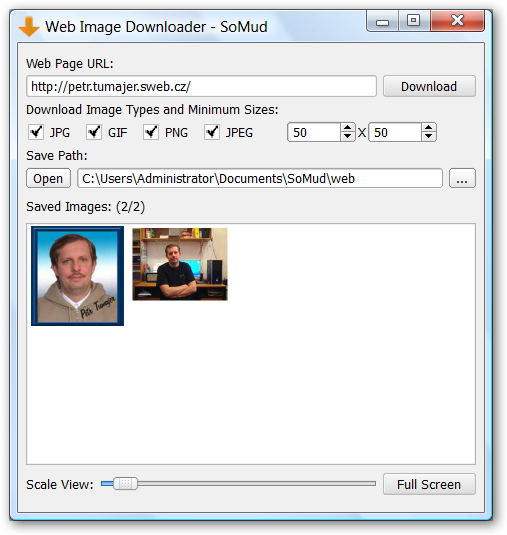507x535 pixels.
Task: Uncheck the PNG image type checkbox
Action: click(151, 132)
